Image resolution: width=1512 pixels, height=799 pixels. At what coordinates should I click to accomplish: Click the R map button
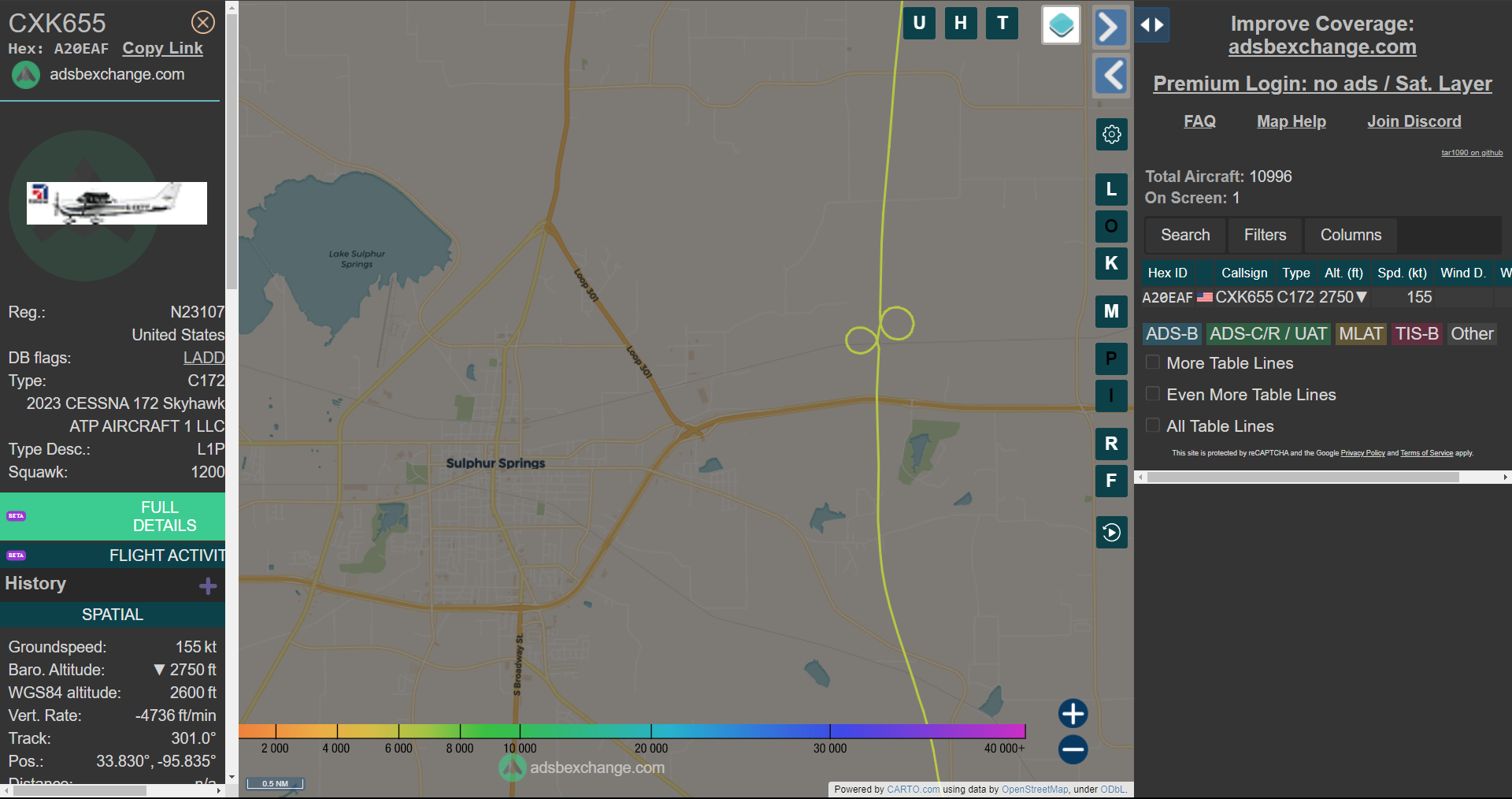pos(1112,444)
